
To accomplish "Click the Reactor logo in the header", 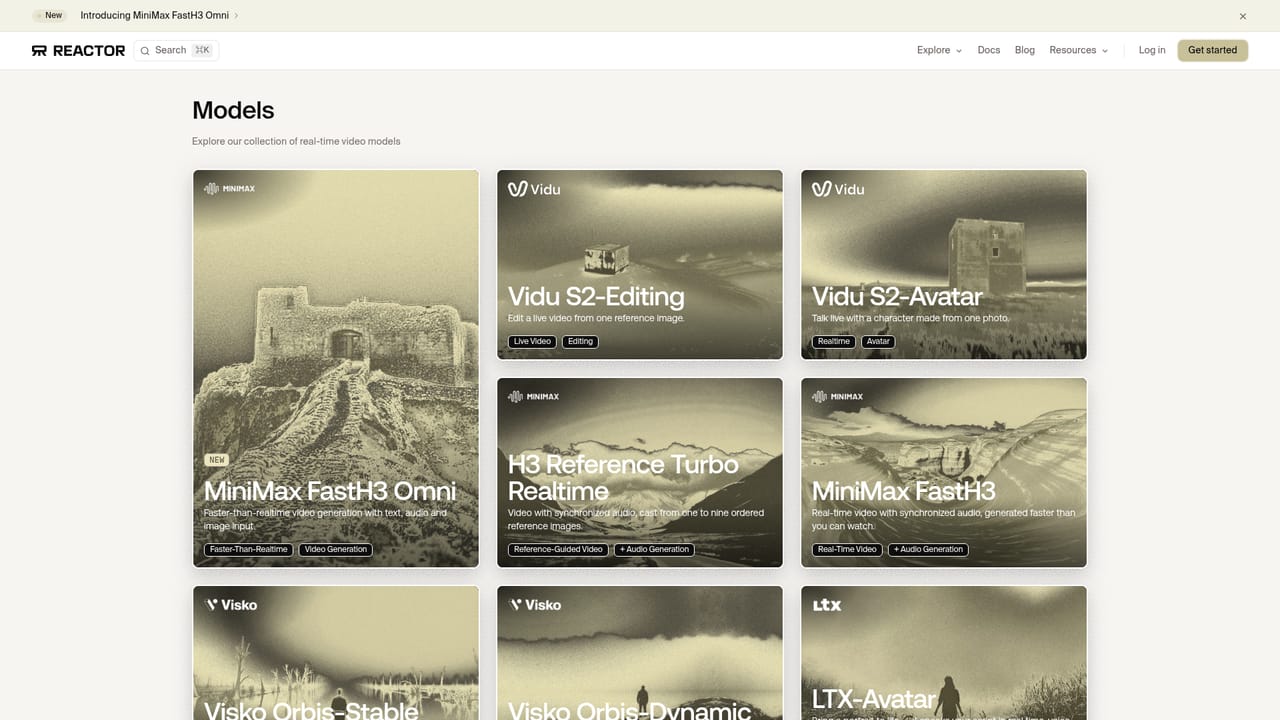I will point(78,50).
